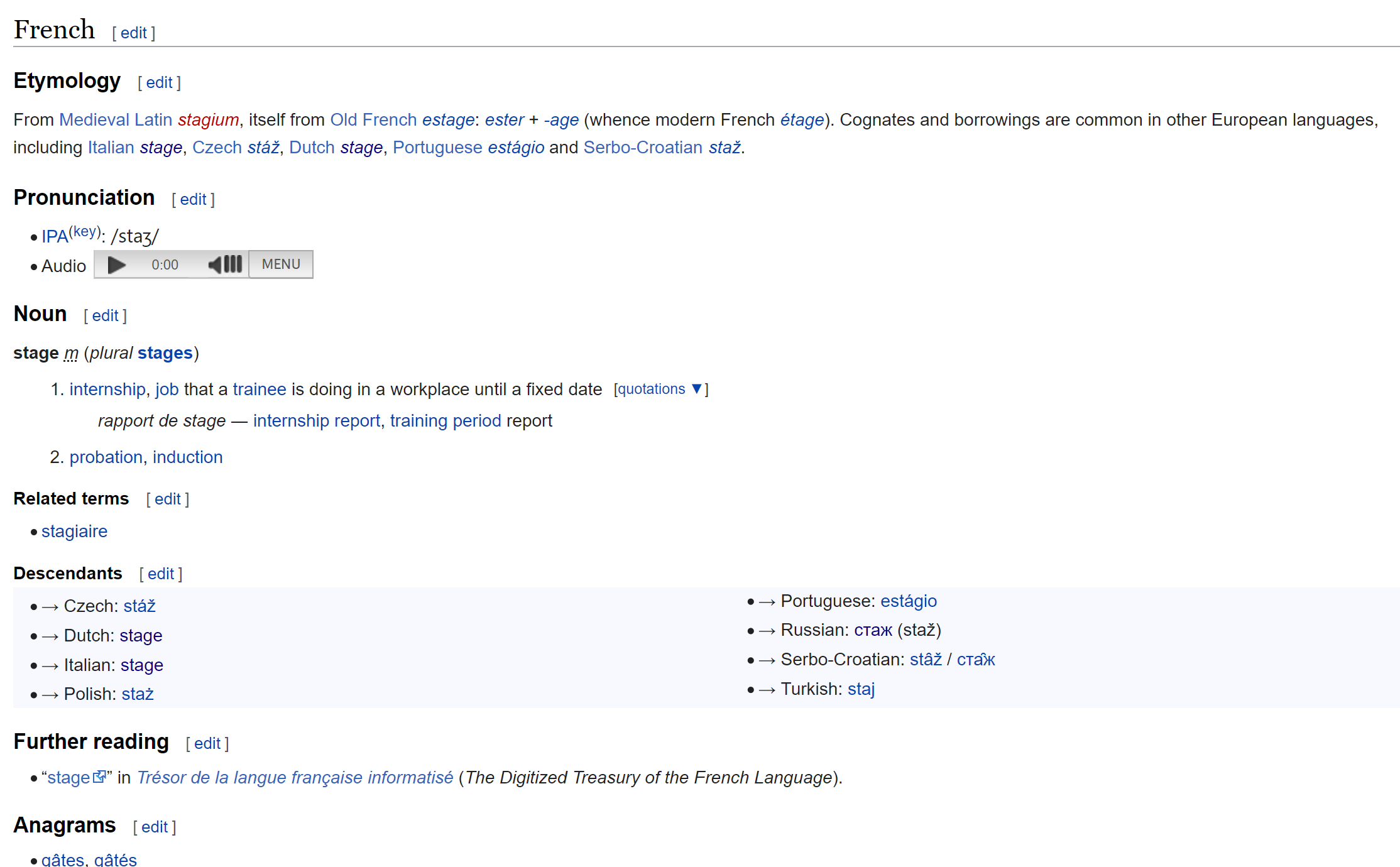Image resolution: width=1400 pixels, height=867 pixels.
Task: Click the audio time display 0:00
Action: (165, 264)
